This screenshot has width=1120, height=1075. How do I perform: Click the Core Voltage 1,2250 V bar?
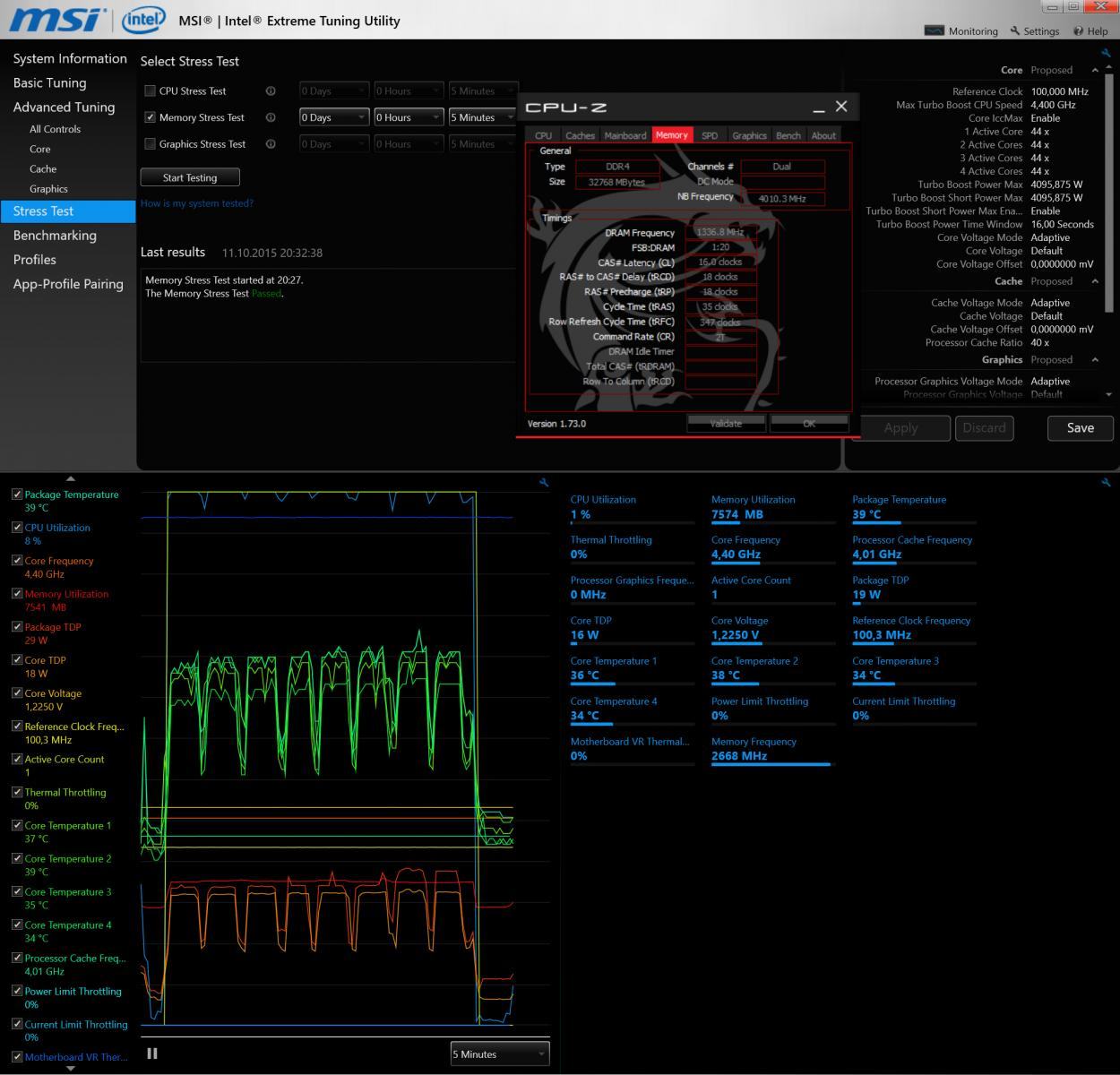tap(773, 644)
